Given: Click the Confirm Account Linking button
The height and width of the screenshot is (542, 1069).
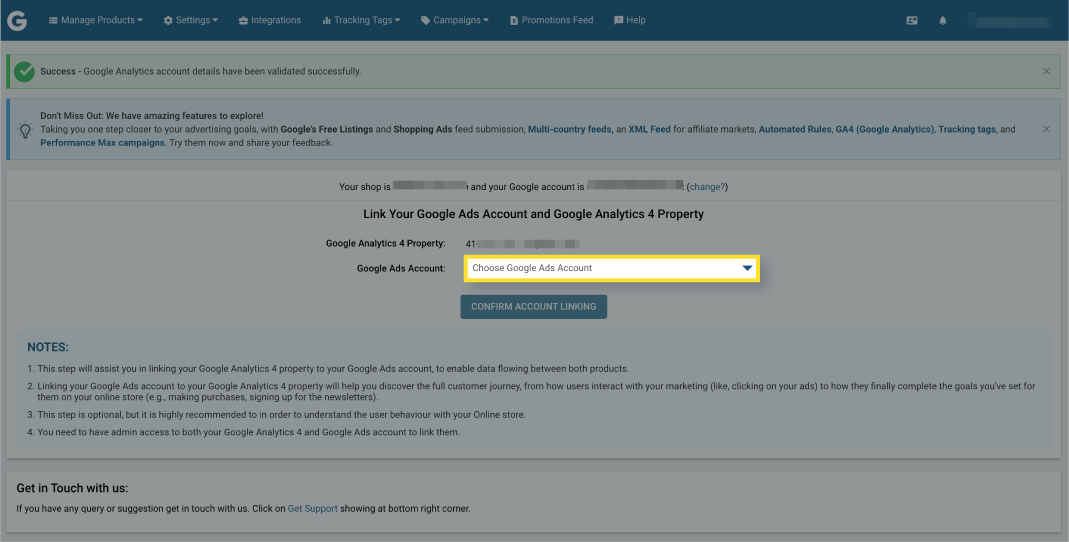Looking at the screenshot, I should (x=534, y=307).
